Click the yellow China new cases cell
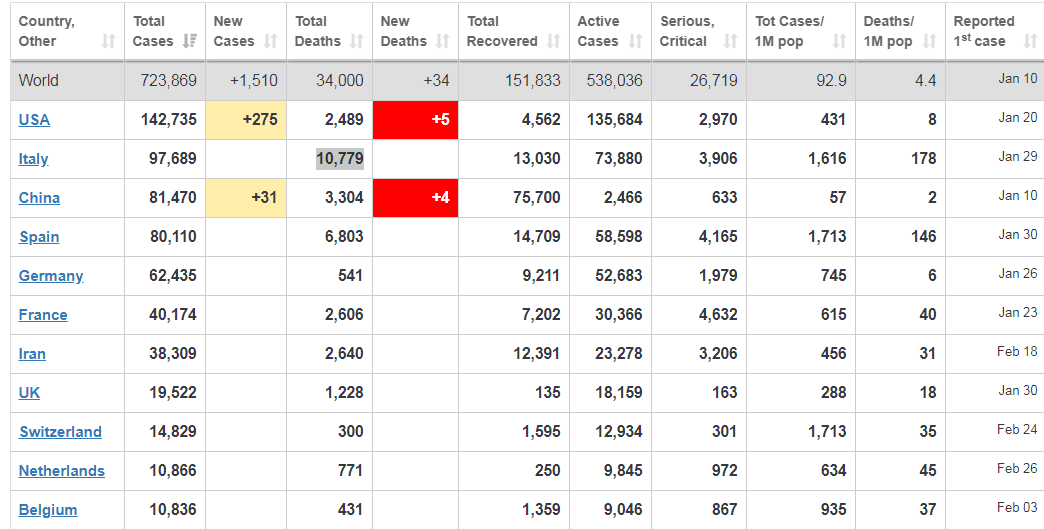 point(245,198)
